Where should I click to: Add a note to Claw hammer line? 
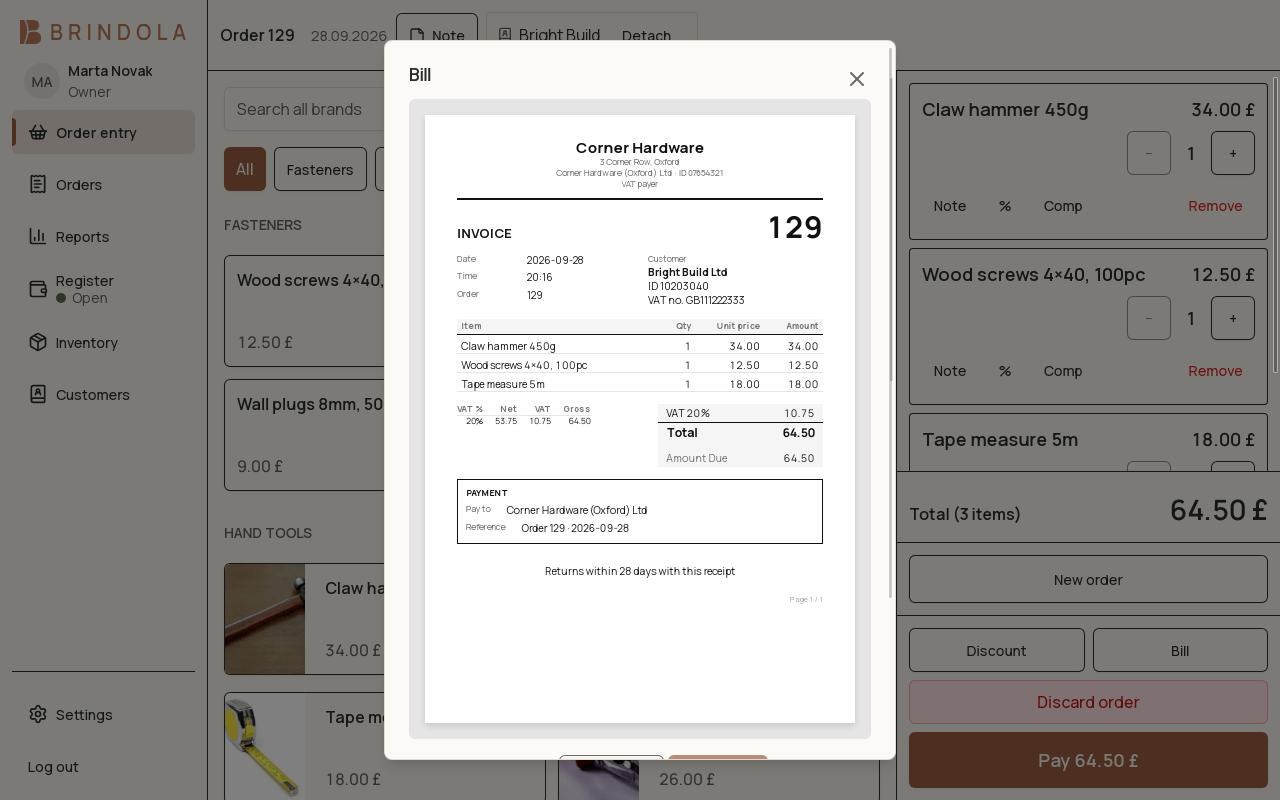950,206
